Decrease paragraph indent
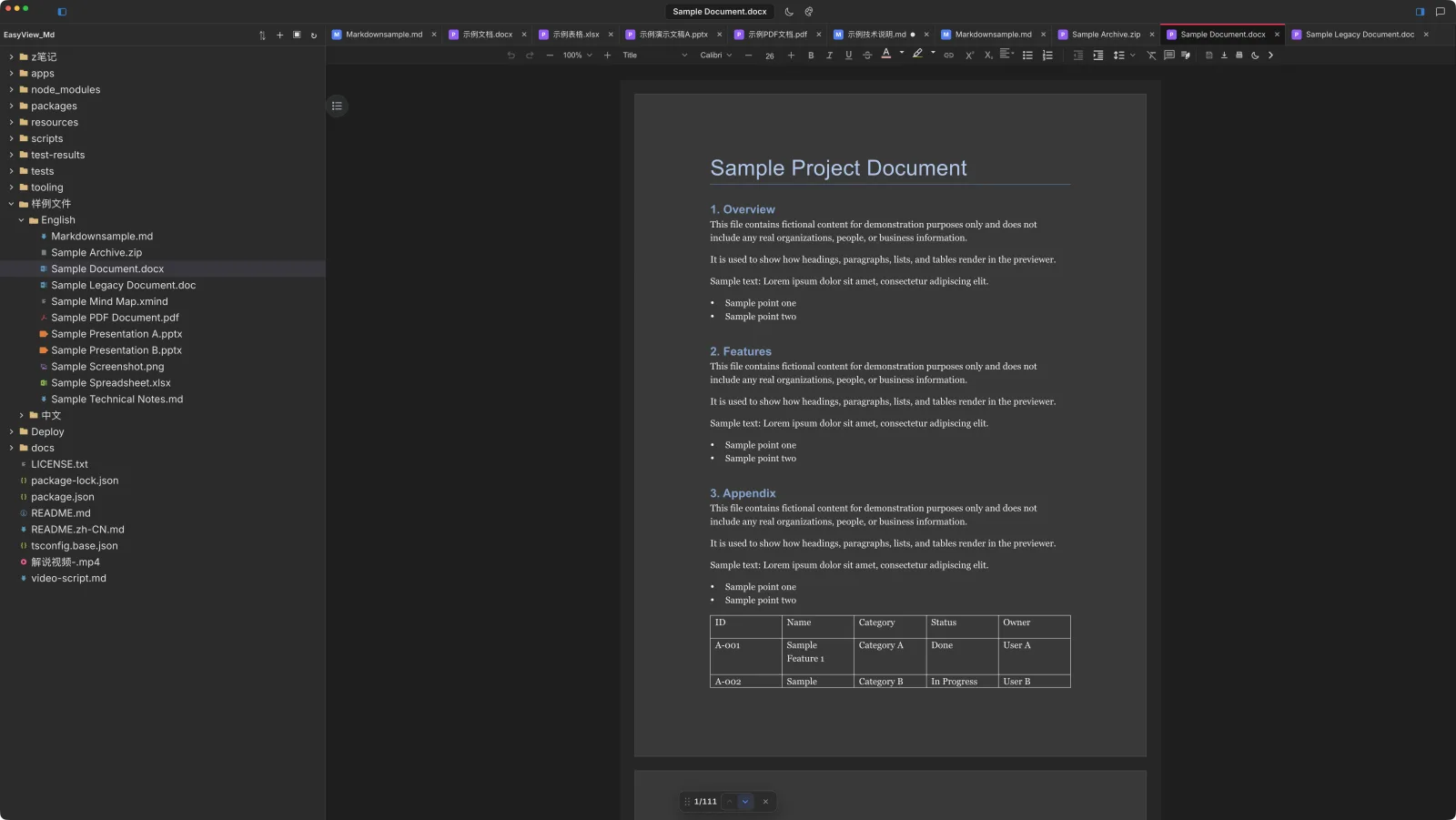This screenshot has height=820, width=1456. pyautogui.click(x=1078, y=56)
